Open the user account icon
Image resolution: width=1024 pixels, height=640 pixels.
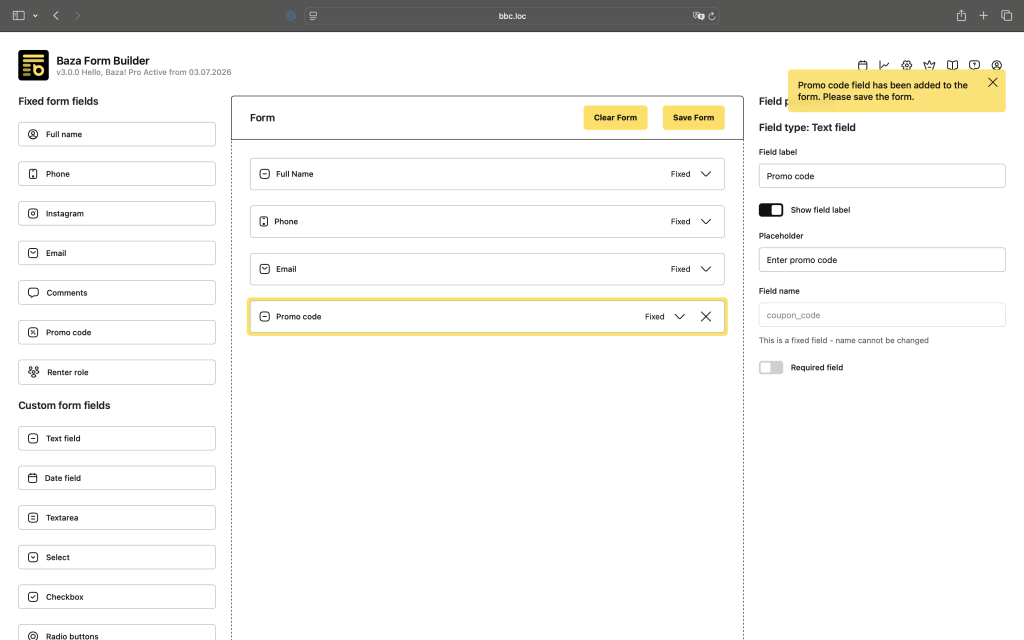(x=997, y=65)
